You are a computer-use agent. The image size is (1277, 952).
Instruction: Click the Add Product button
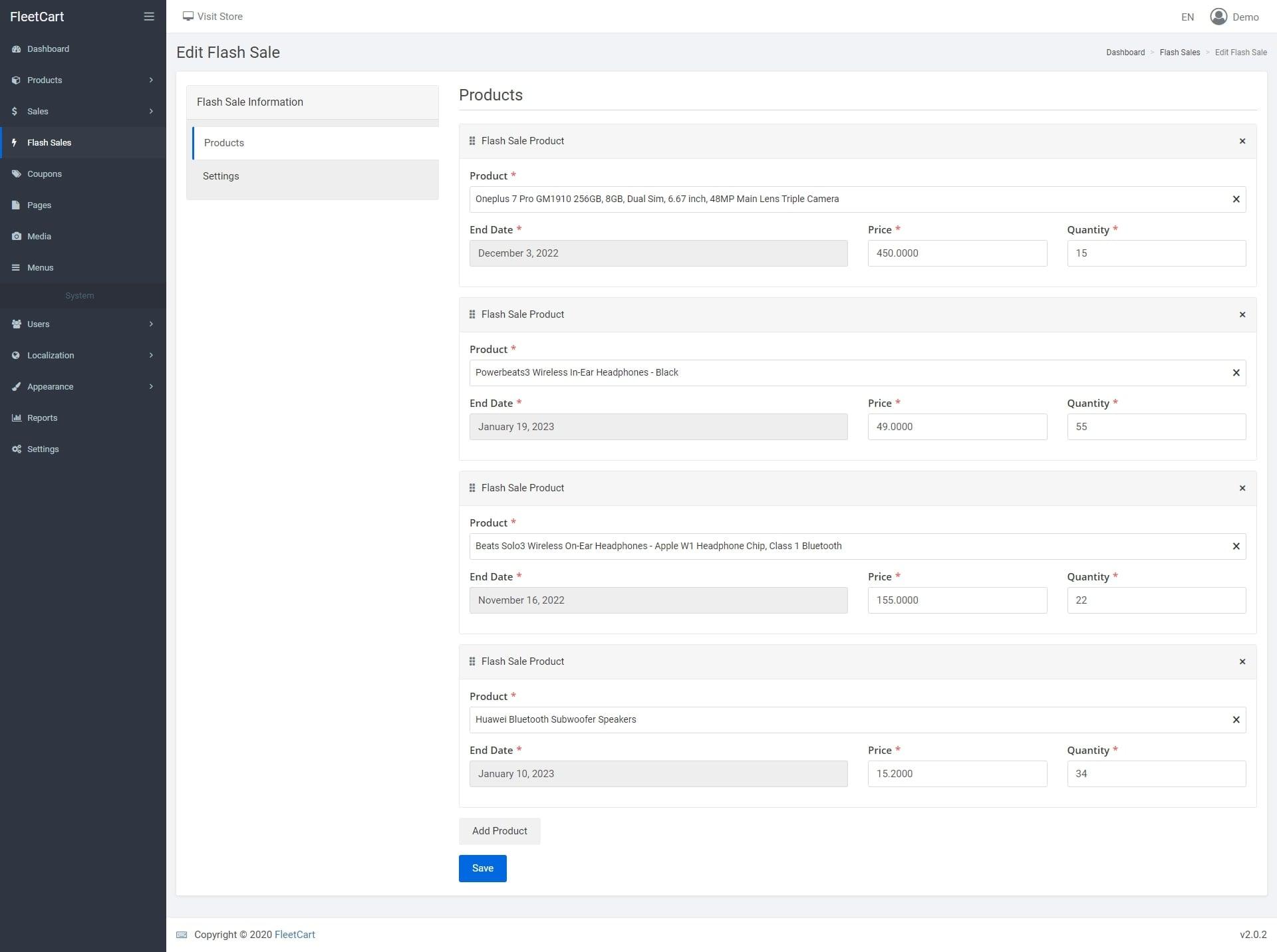point(499,830)
